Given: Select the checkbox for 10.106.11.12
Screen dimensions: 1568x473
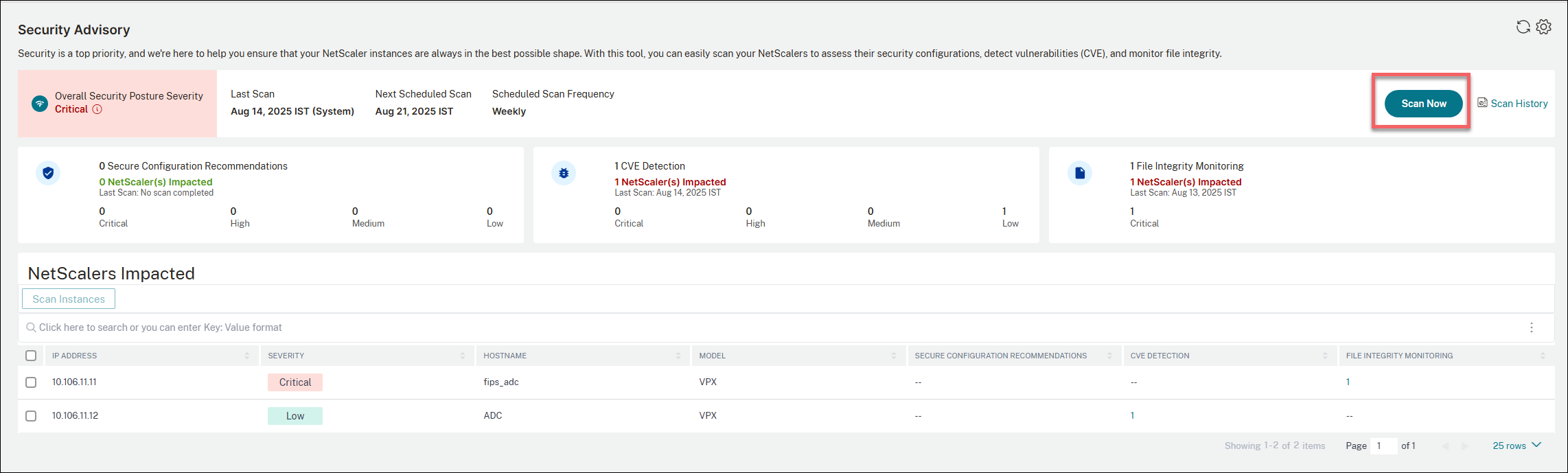Looking at the screenshot, I should (31, 416).
